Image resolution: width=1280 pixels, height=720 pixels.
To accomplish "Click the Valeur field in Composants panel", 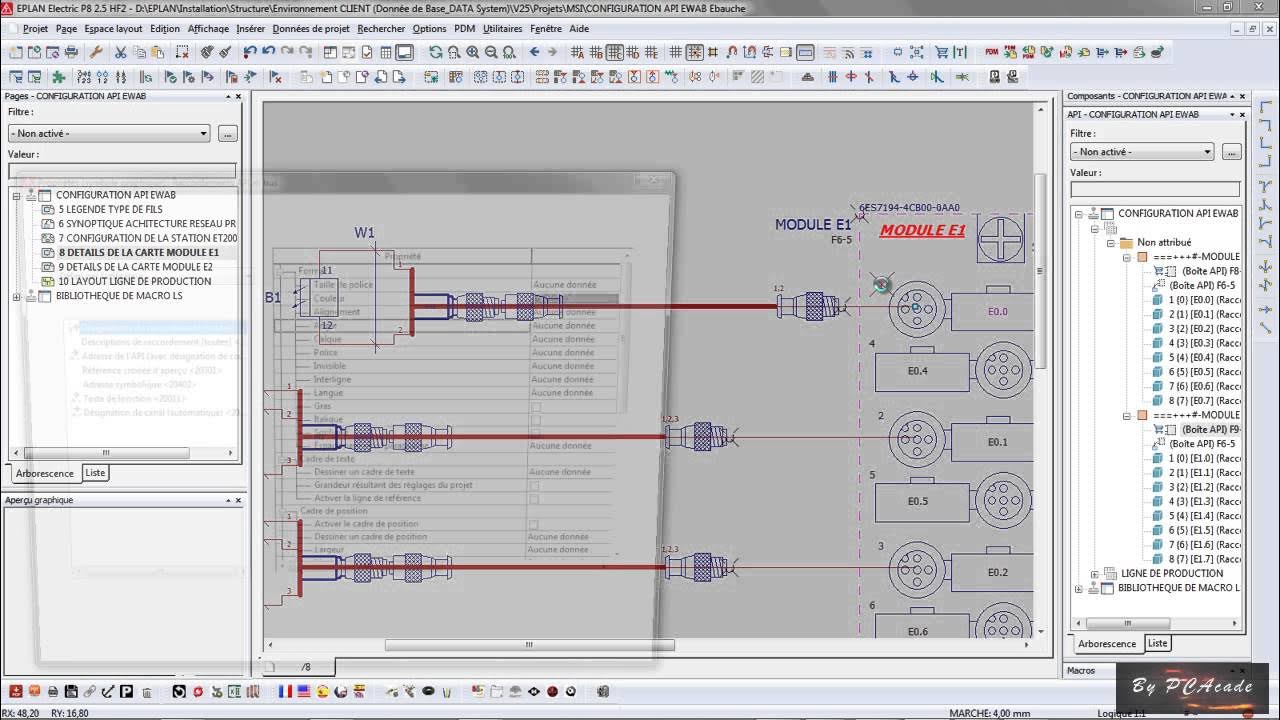I will pos(1155,189).
